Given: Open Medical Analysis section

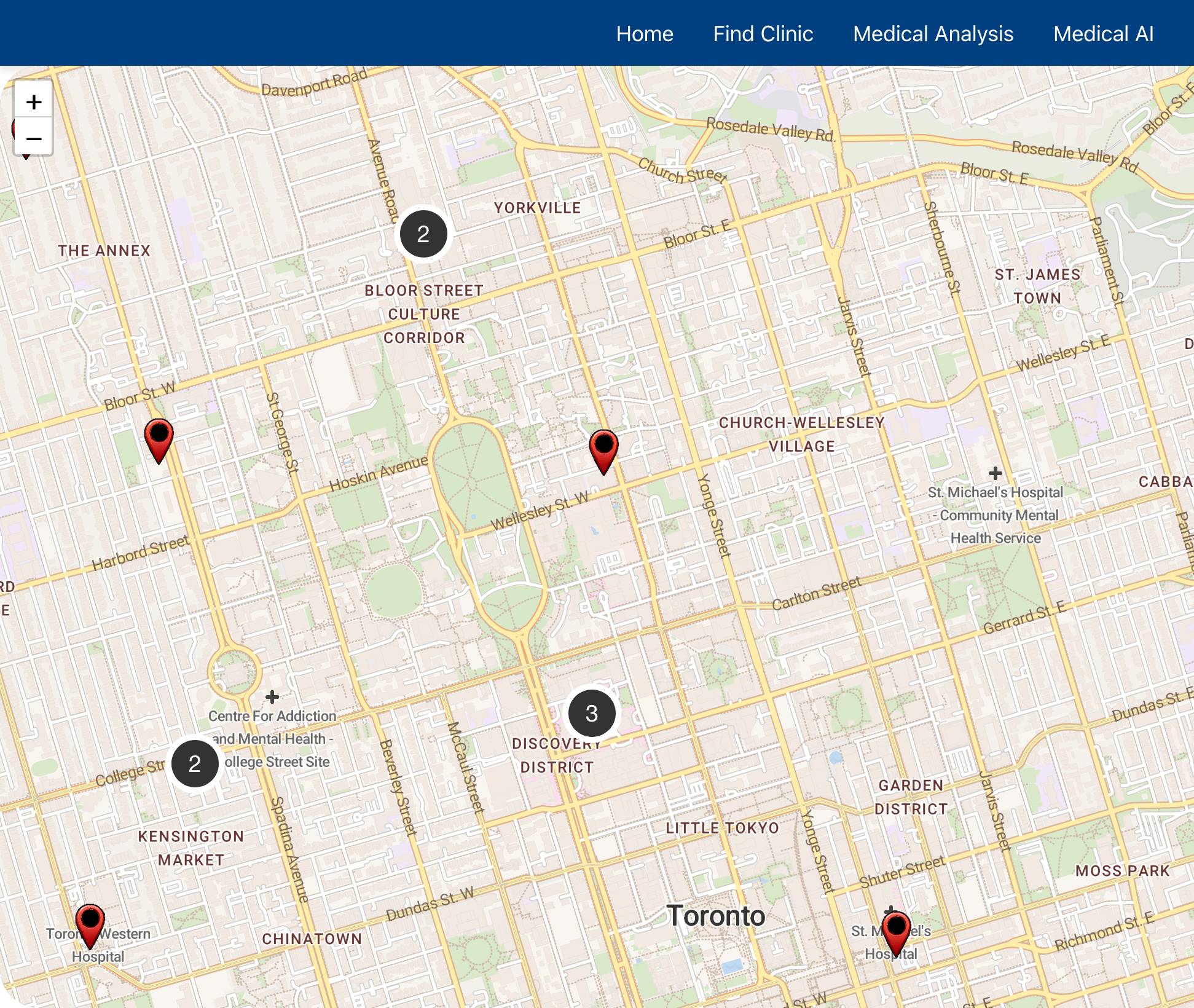Looking at the screenshot, I should [x=933, y=34].
